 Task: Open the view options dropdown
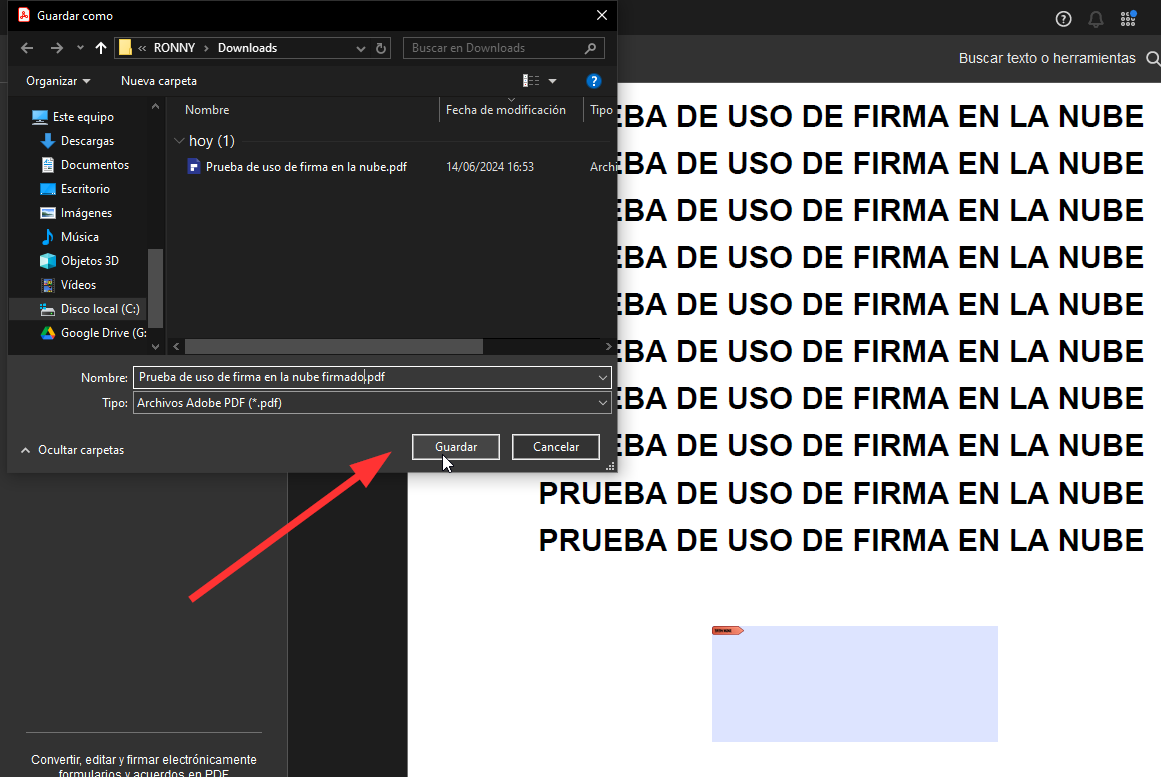pos(552,81)
